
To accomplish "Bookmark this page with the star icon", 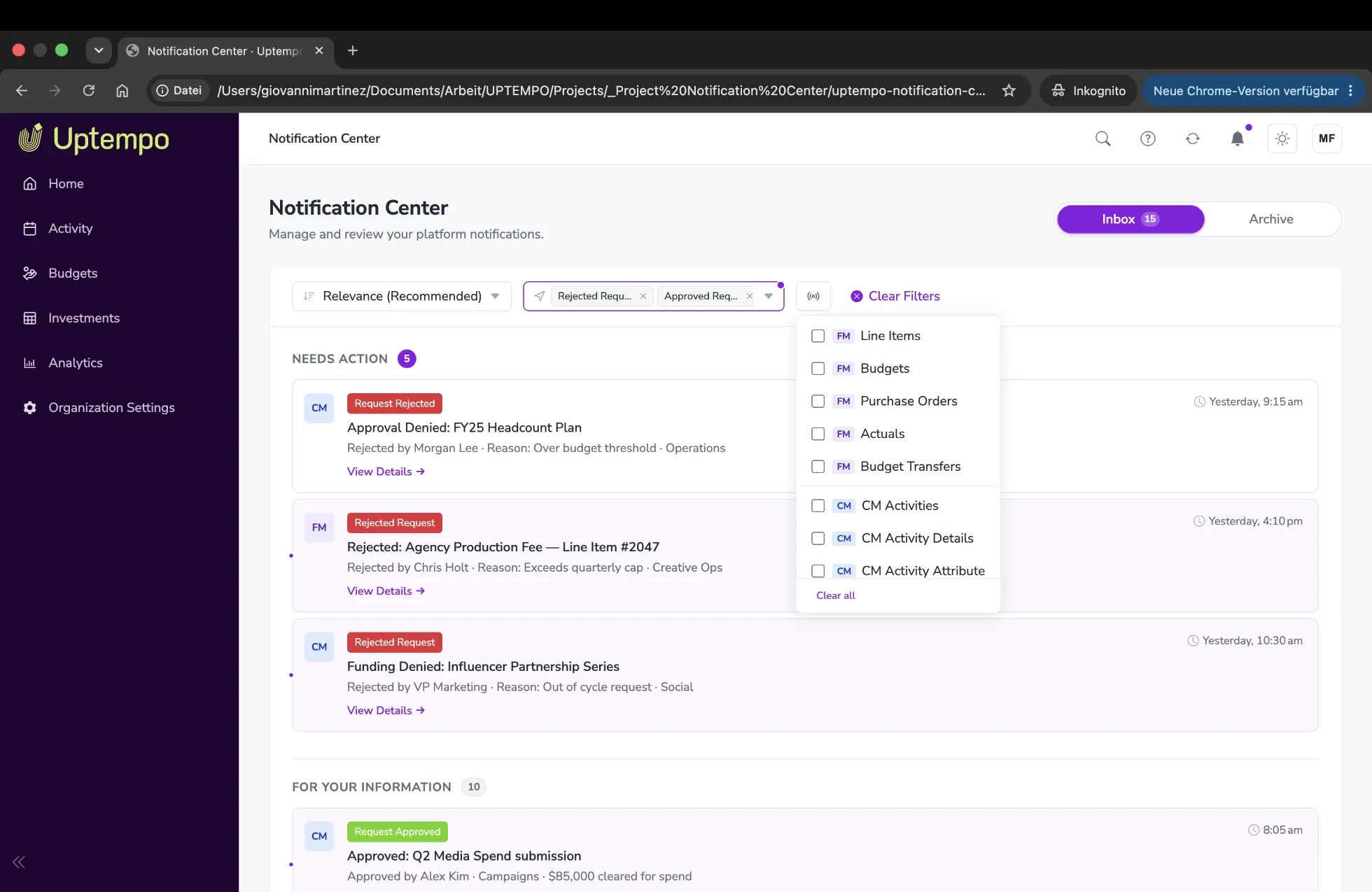I will (1009, 90).
